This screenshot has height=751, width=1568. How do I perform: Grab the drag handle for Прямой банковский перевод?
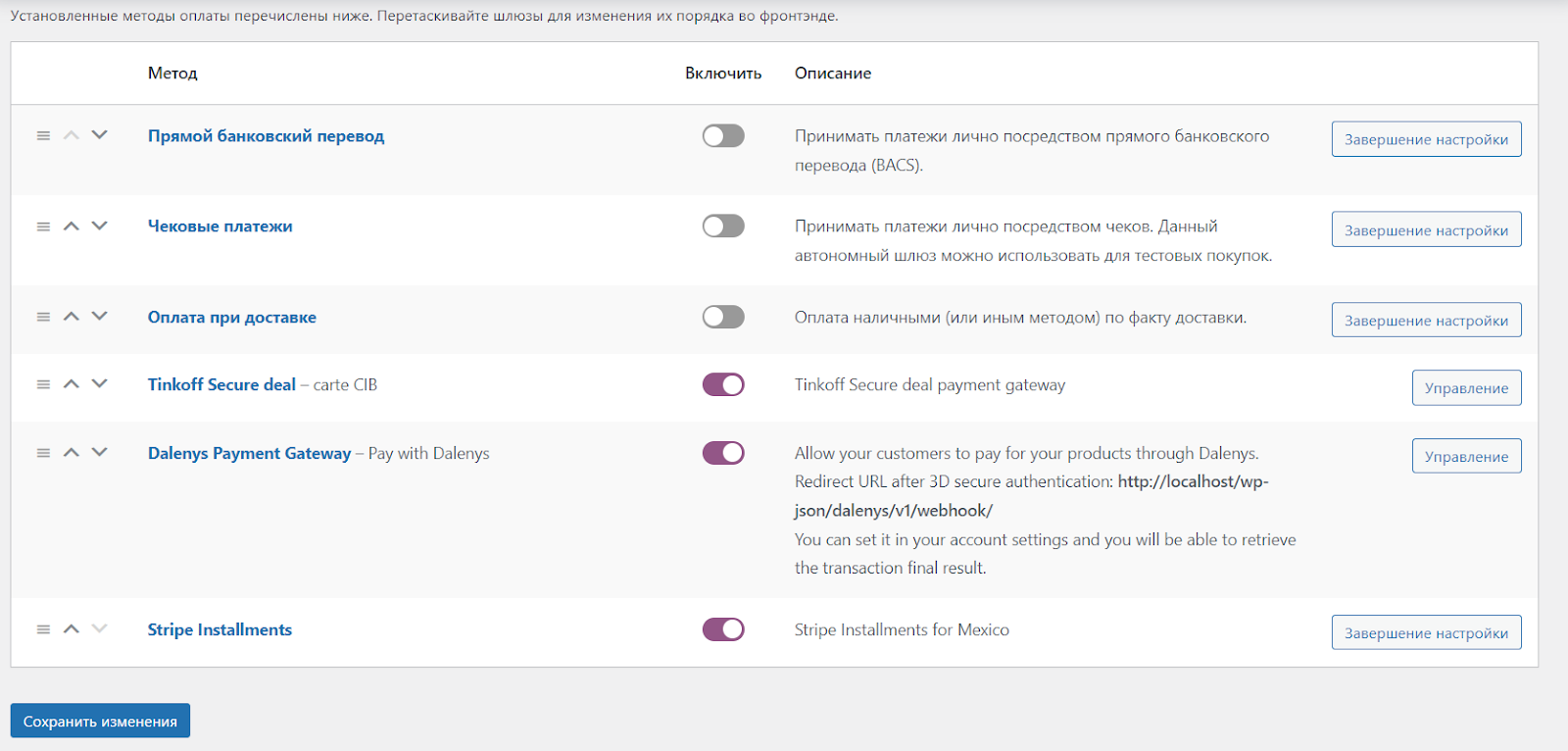[x=43, y=135]
